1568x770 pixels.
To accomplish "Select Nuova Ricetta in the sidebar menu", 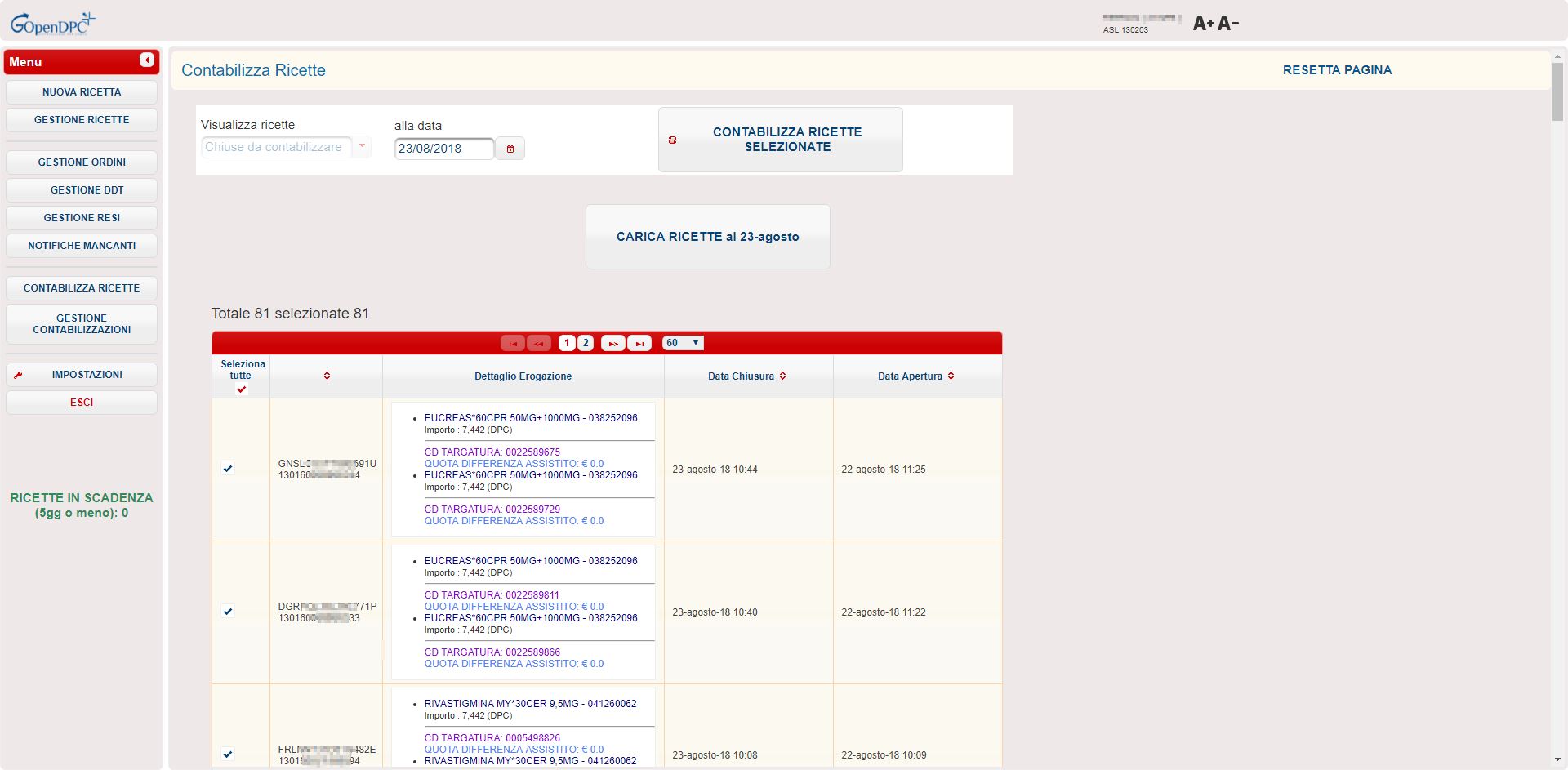I will (82, 92).
